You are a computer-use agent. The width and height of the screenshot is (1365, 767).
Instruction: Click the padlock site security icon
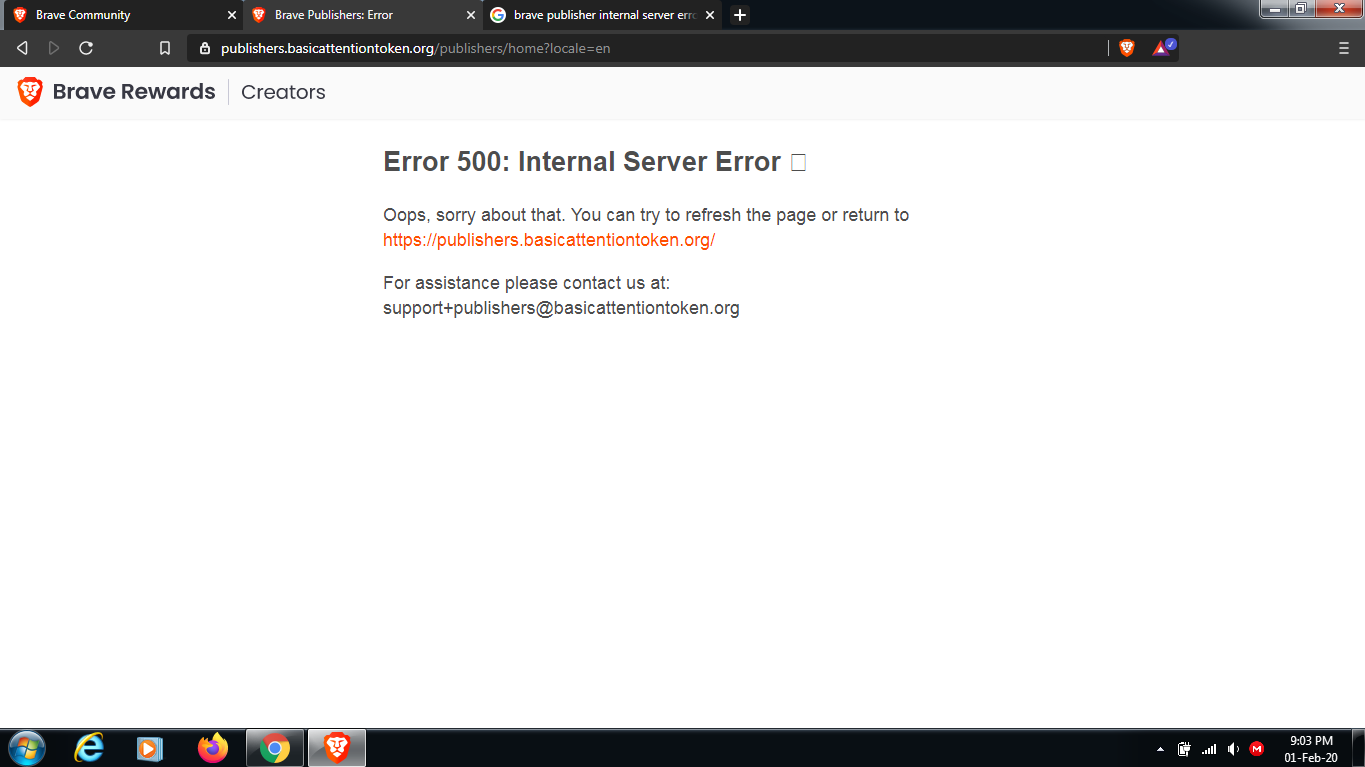coord(205,48)
